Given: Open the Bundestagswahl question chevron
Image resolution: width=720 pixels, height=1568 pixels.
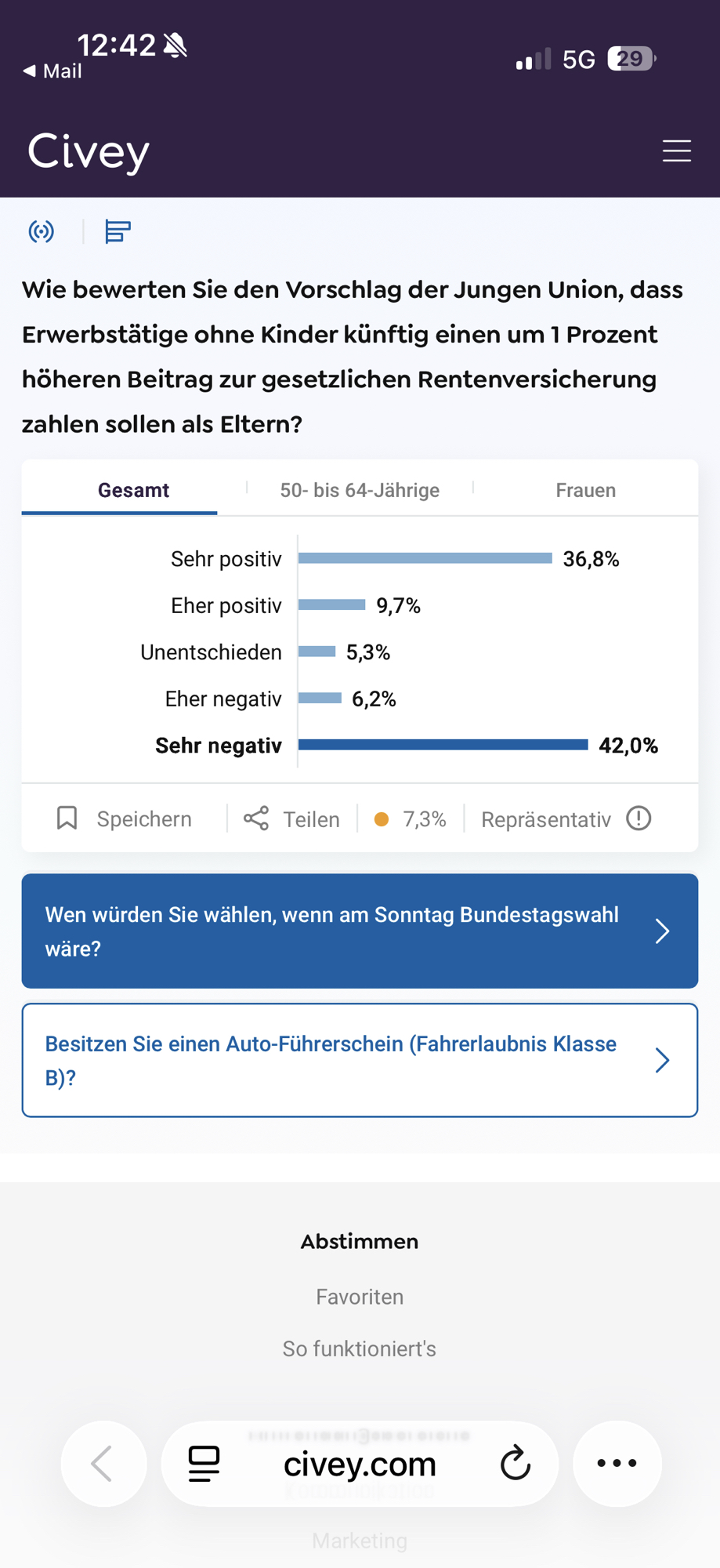Looking at the screenshot, I should click(662, 931).
